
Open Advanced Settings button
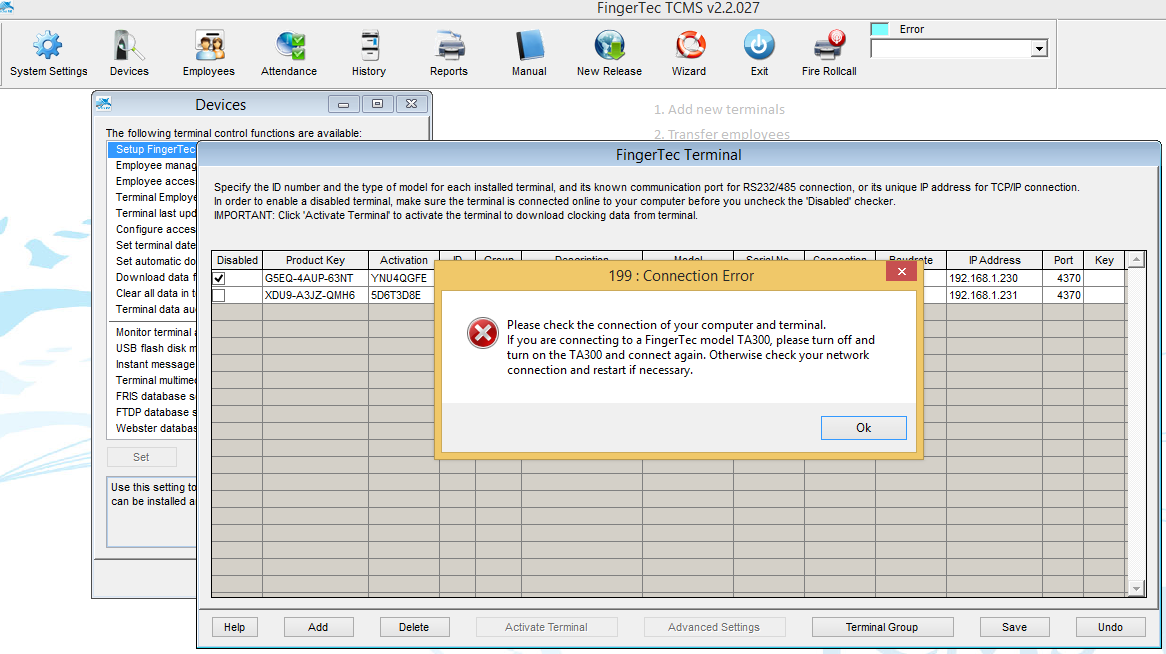point(714,627)
